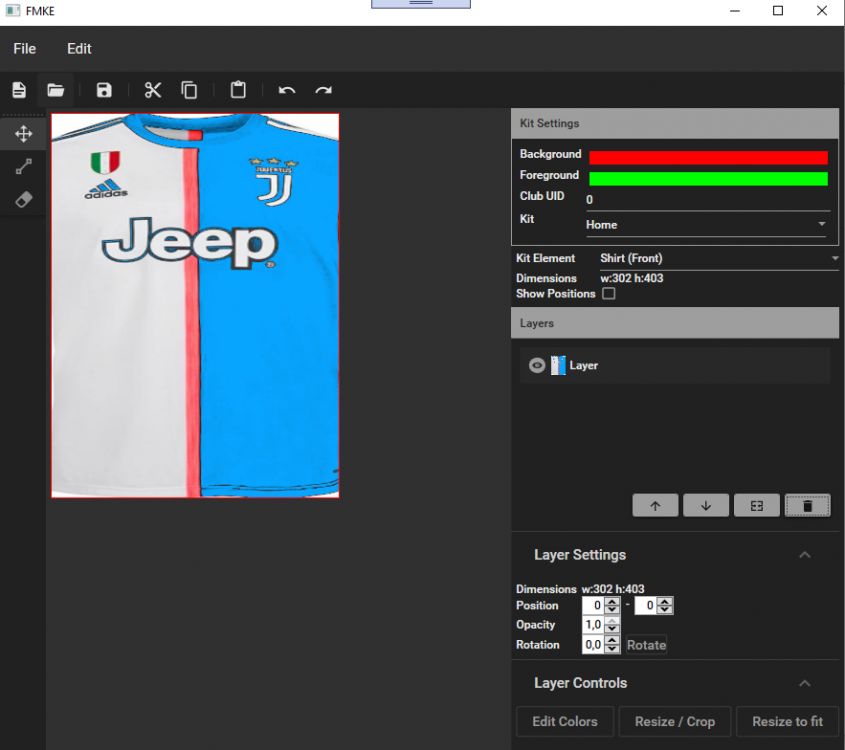The height and width of the screenshot is (750, 845).
Task: Click the Edit Colors button
Action: coord(565,721)
